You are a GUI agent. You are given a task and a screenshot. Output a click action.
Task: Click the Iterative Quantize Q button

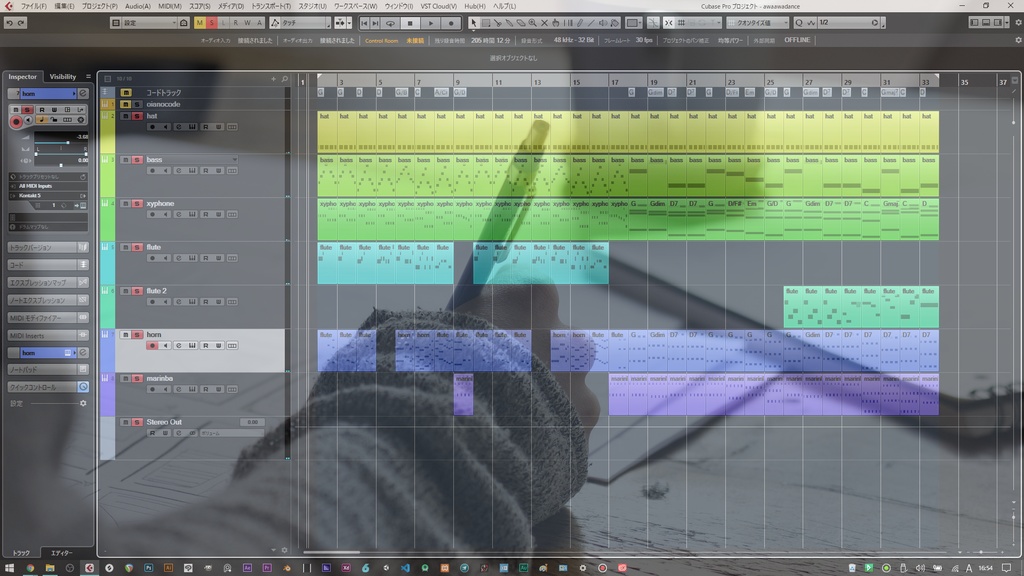coord(799,23)
